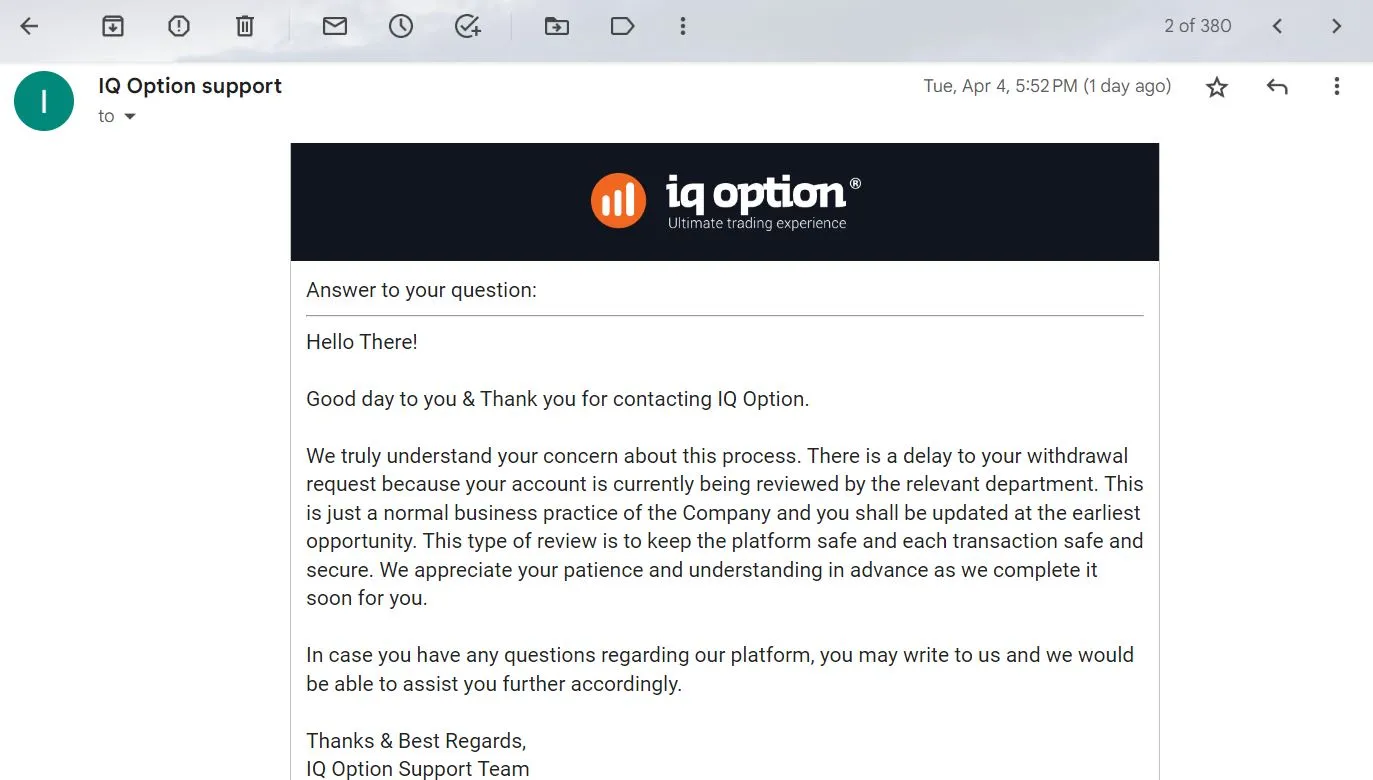
Task: Expand recipient details arrow next to 'to'
Action: click(129, 117)
